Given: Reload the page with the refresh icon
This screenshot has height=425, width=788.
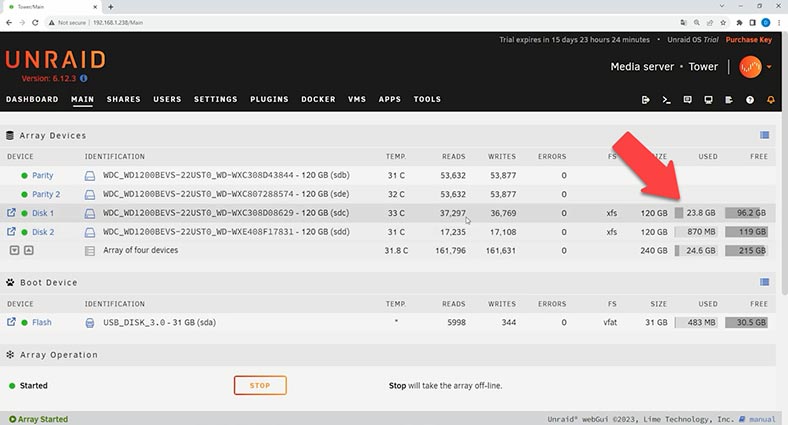Looking at the screenshot, I should point(35,23).
